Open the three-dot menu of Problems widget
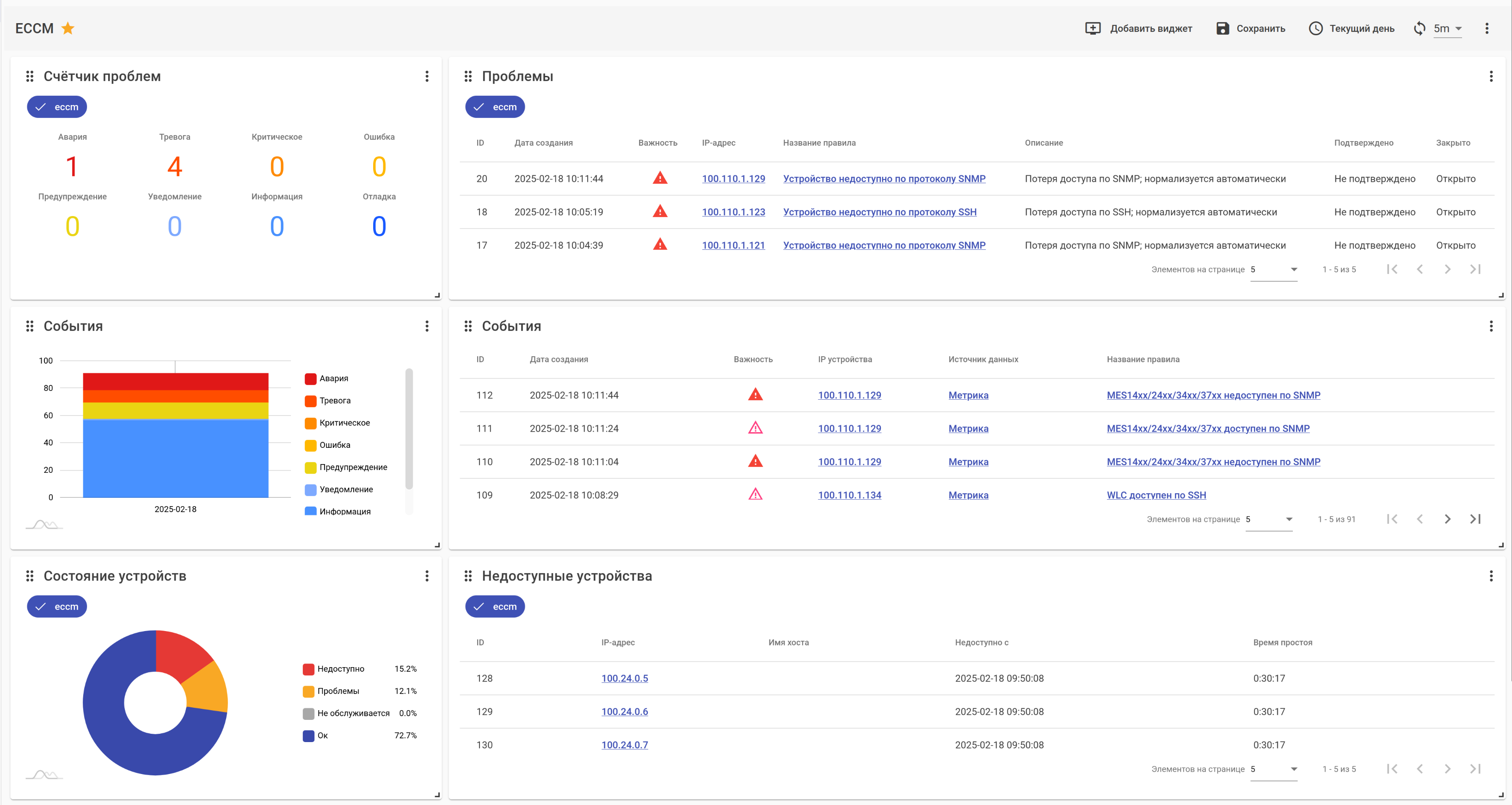Viewport: 1512px width, 805px height. pyautogui.click(x=1490, y=76)
